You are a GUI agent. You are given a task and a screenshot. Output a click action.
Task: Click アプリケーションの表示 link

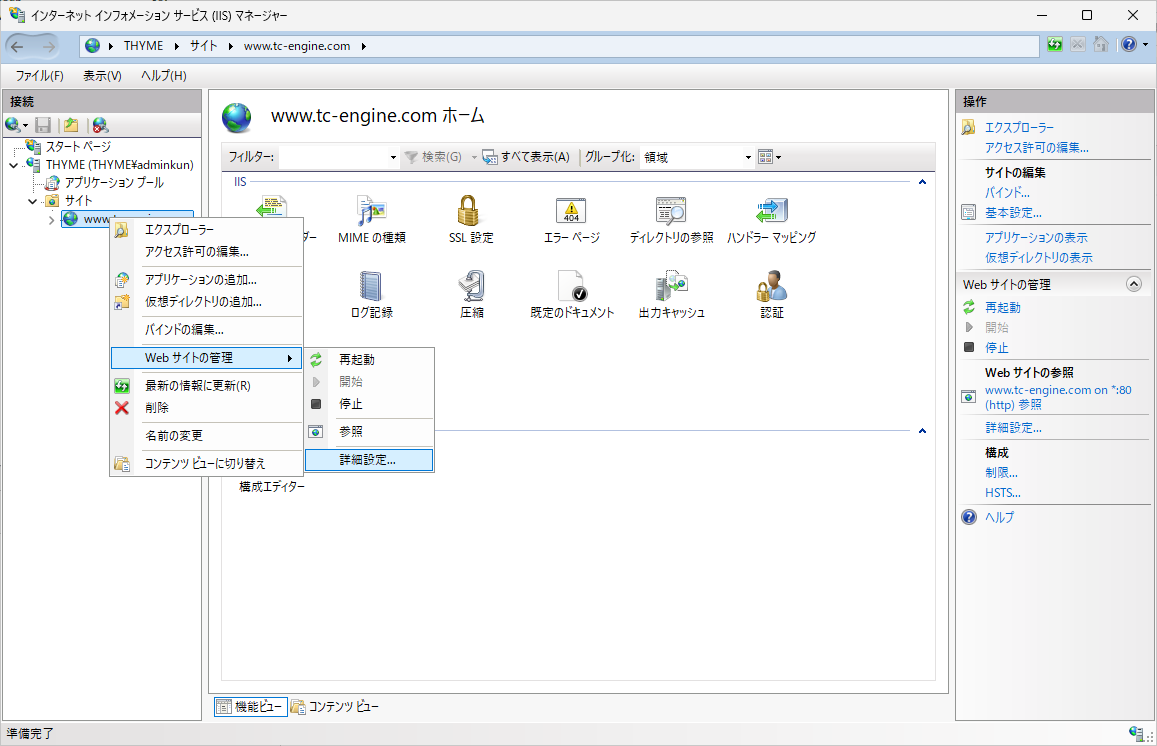click(x=1036, y=238)
